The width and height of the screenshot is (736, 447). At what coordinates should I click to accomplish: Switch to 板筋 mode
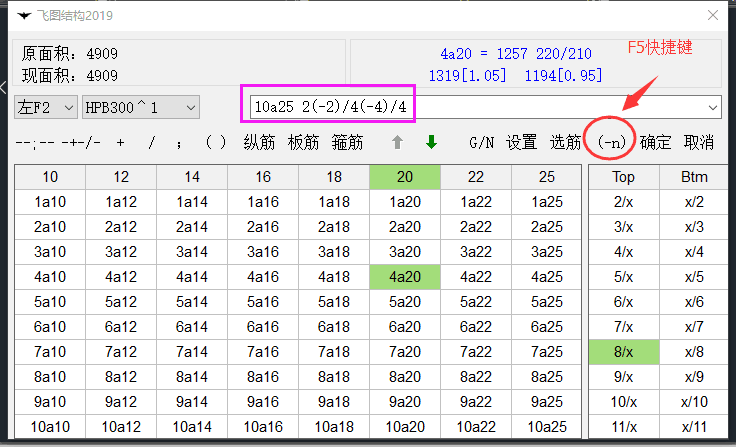303,142
